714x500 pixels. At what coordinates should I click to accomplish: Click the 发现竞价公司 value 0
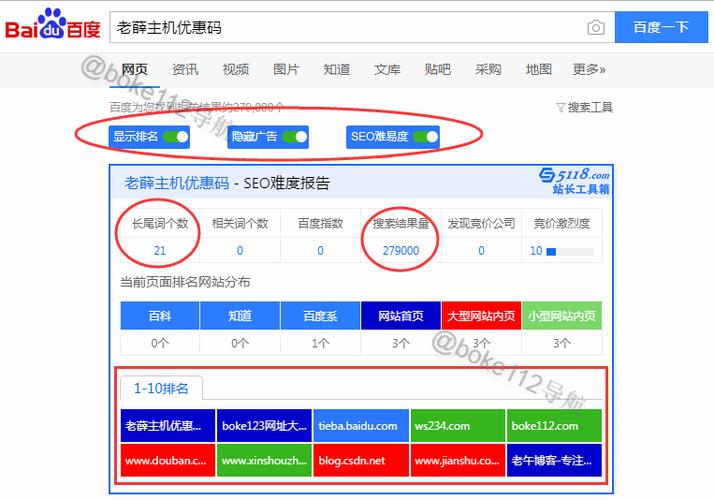[481, 250]
